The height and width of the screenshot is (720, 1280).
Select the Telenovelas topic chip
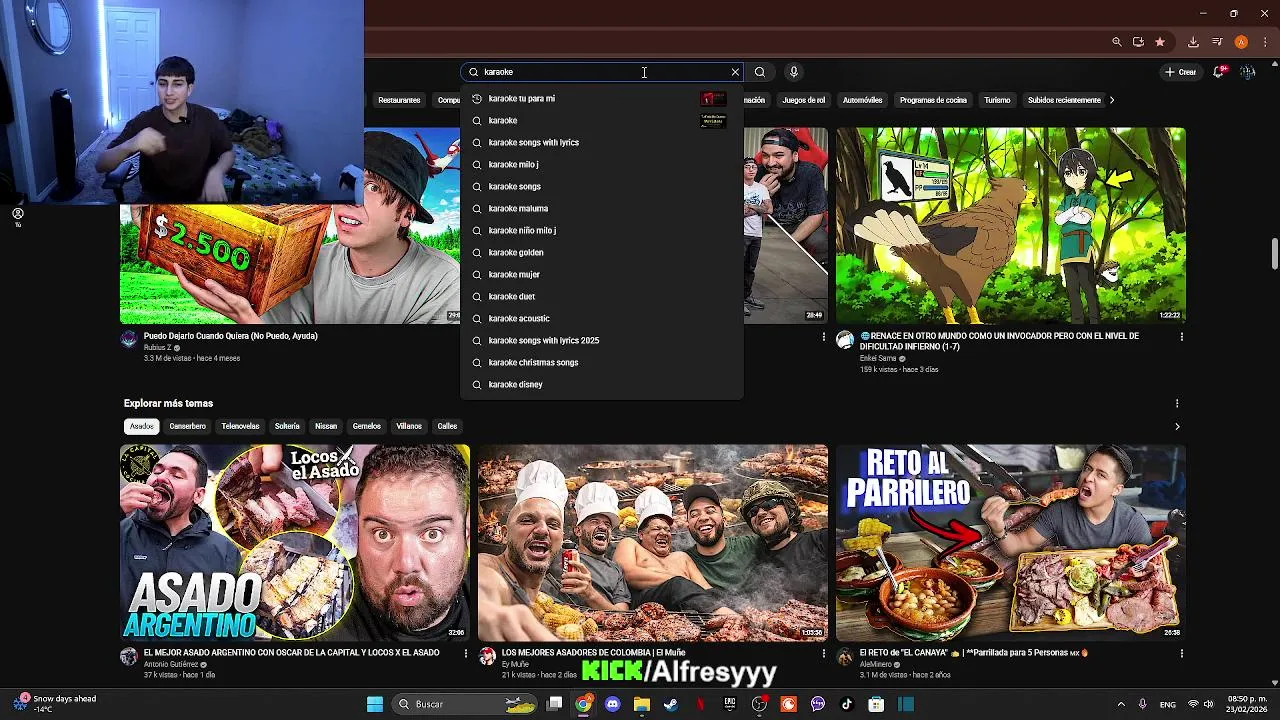(x=240, y=426)
